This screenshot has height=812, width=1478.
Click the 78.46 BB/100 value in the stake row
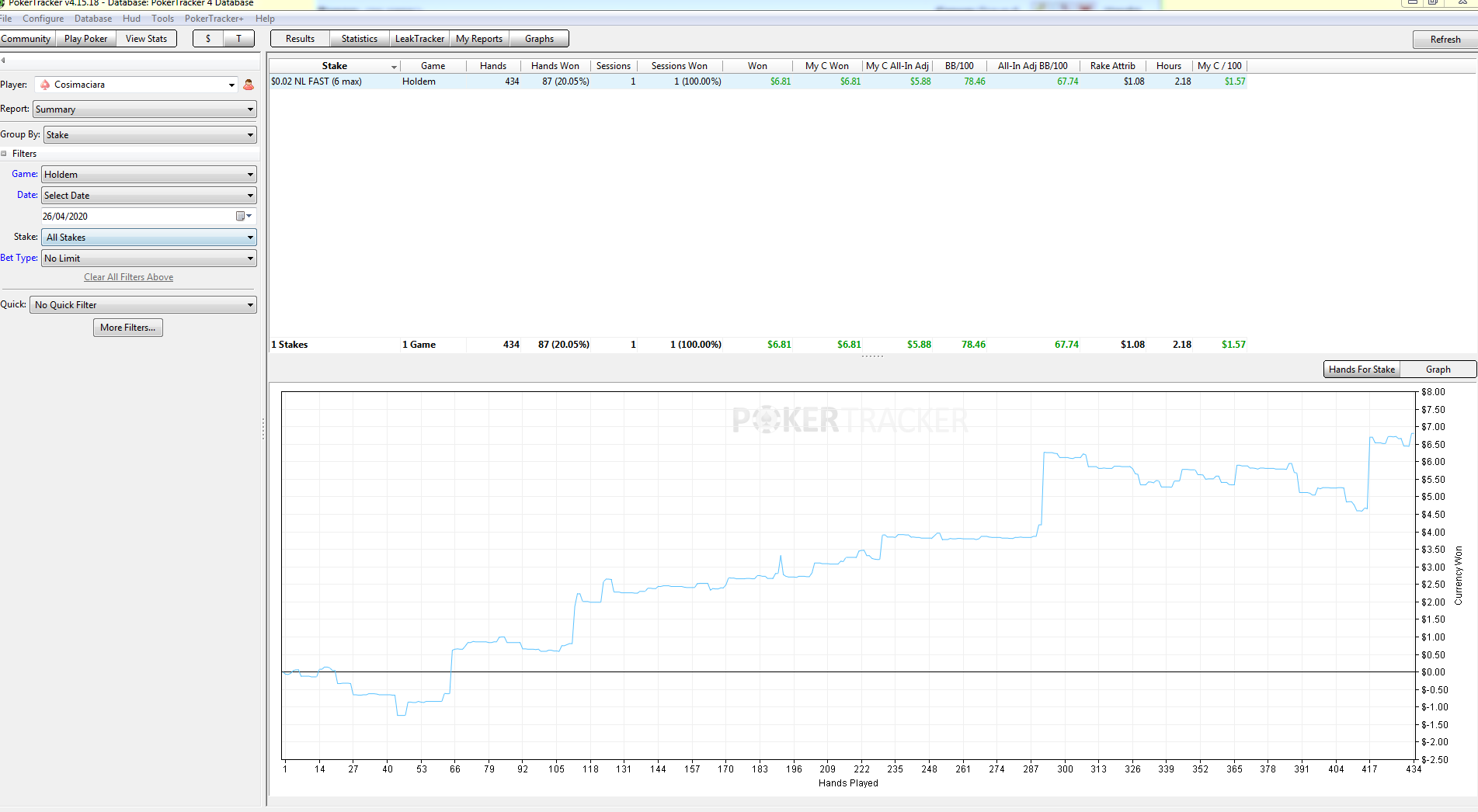click(975, 82)
